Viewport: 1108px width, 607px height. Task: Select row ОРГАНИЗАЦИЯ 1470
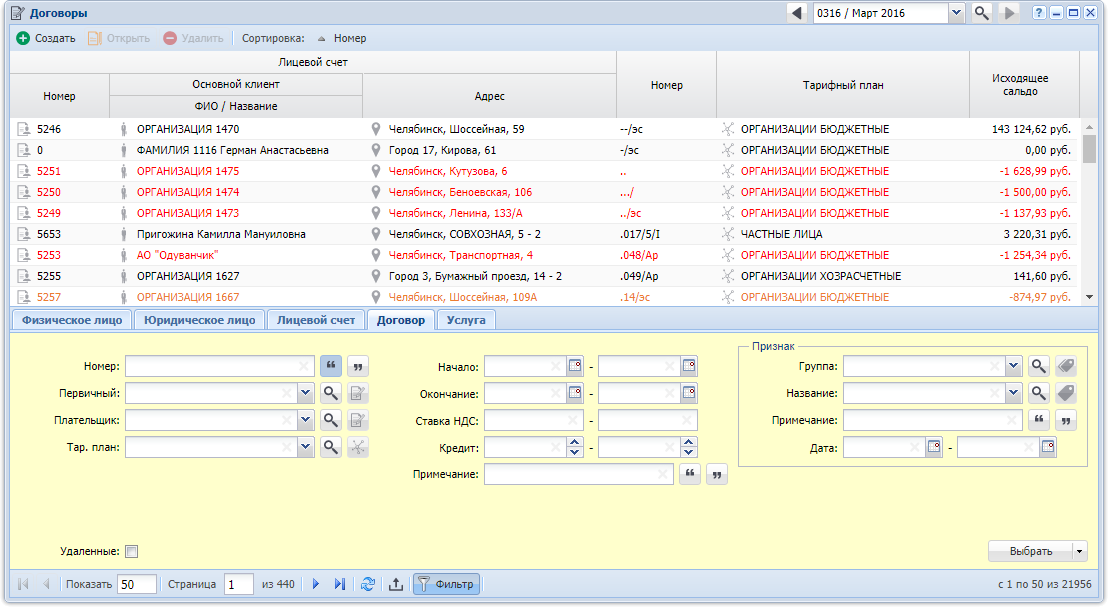(544, 129)
